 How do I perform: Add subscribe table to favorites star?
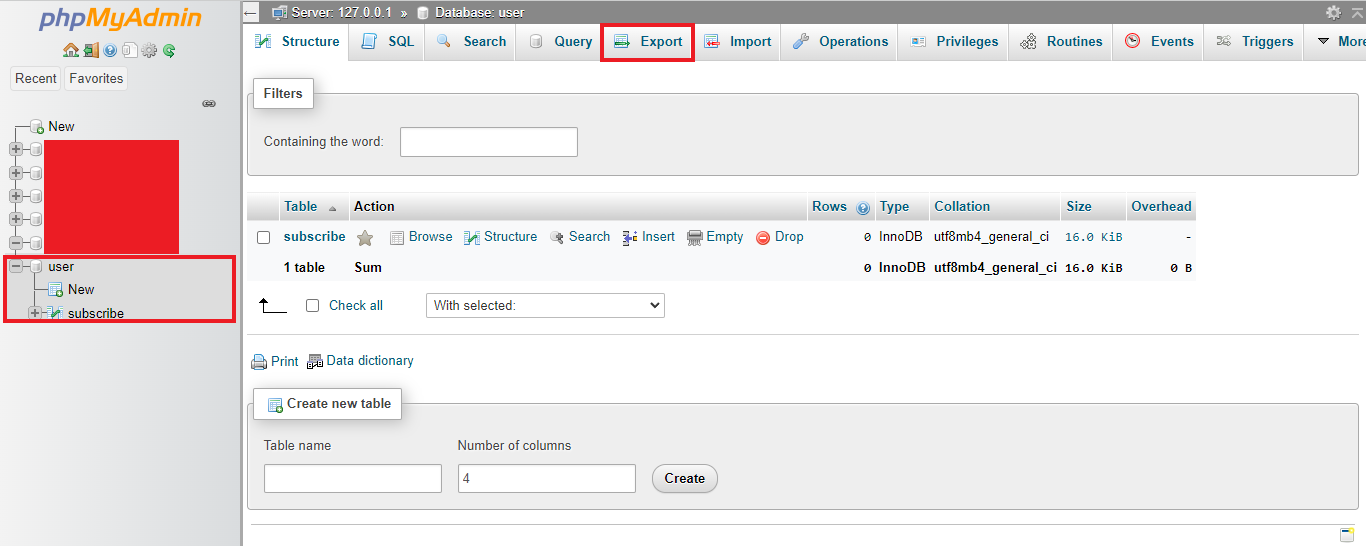click(x=365, y=238)
